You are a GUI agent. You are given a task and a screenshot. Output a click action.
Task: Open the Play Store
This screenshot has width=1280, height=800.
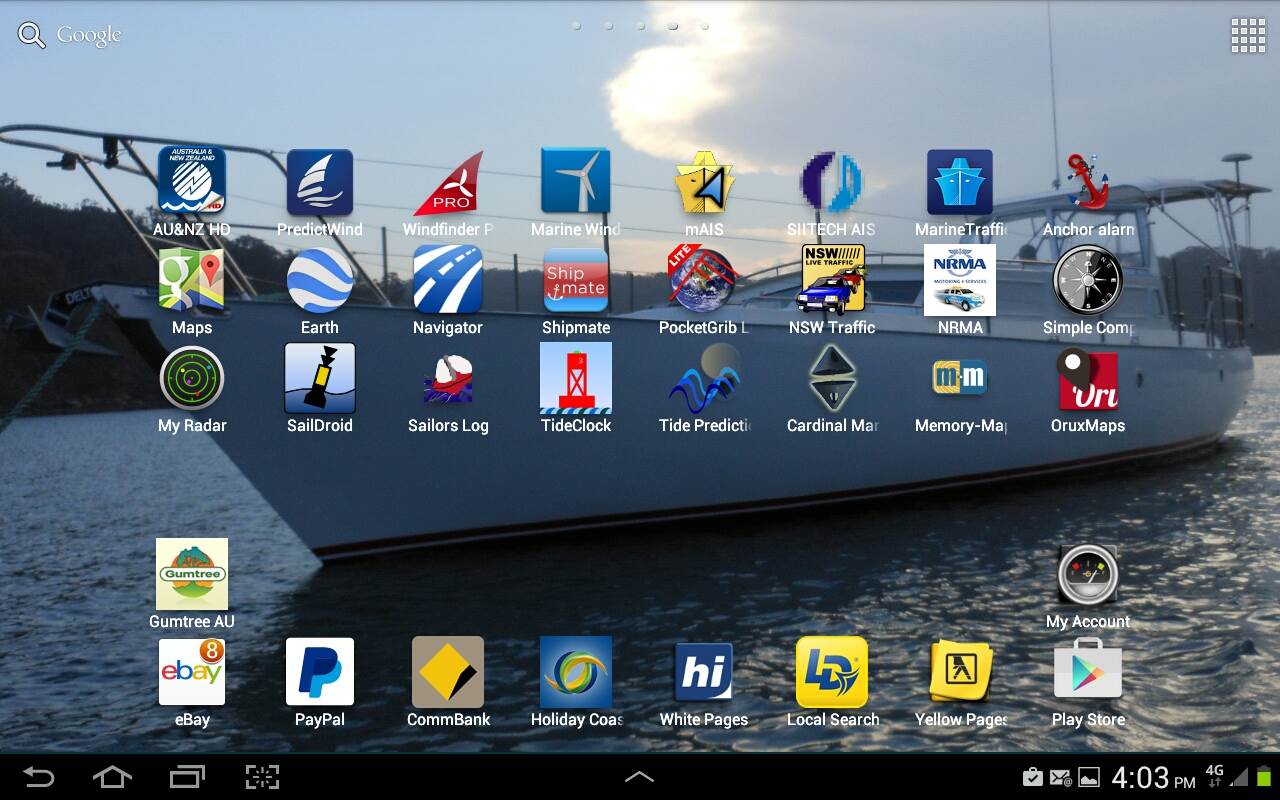(1087, 673)
